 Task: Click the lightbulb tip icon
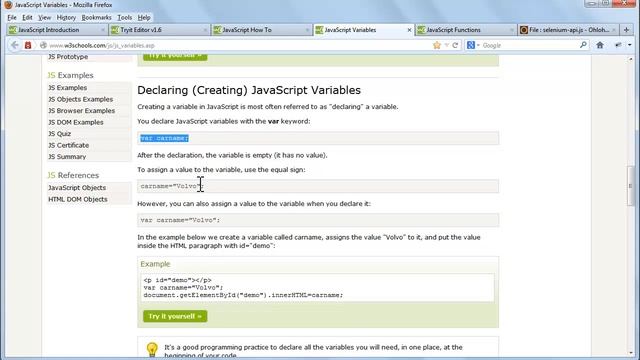(x=152, y=350)
